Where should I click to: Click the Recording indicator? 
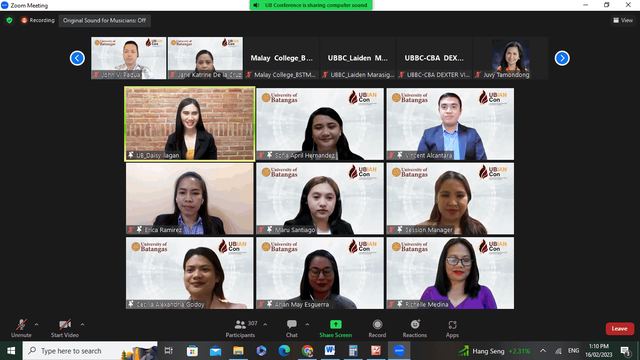[38, 20]
